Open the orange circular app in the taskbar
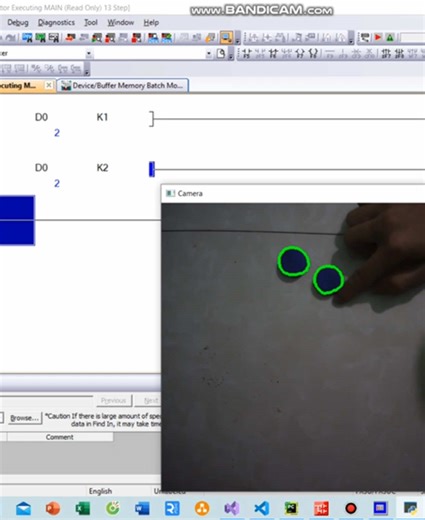 202,509
